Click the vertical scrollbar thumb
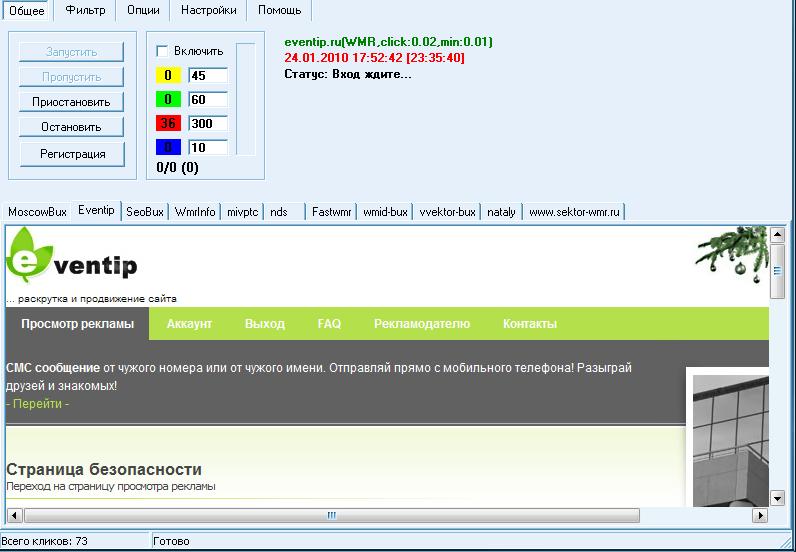Screen dimensions: 796x552 tap(778, 271)
